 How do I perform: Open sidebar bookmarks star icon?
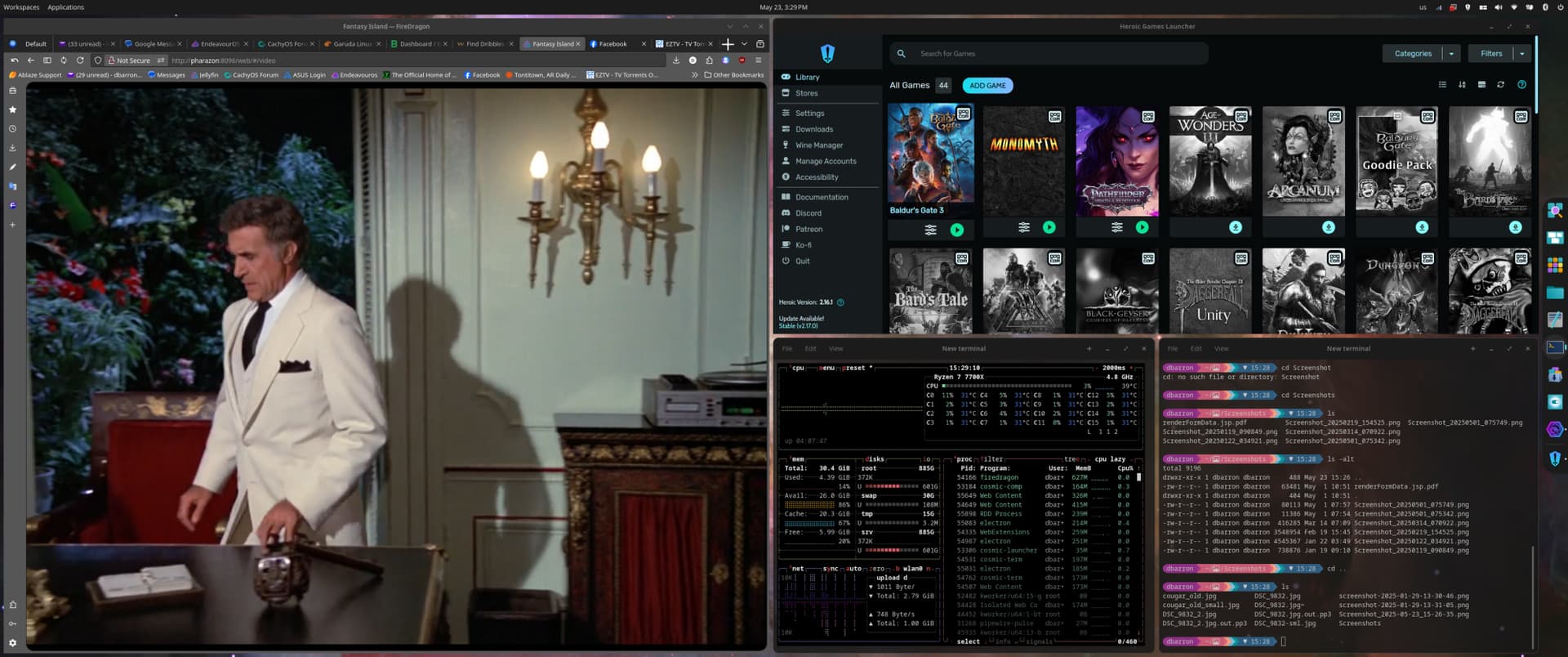tap(12, 109)
